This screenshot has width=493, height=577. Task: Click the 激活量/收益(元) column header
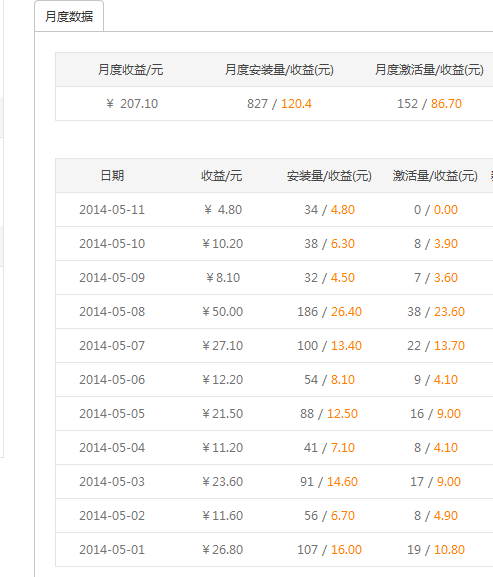(x=435, y=176)
